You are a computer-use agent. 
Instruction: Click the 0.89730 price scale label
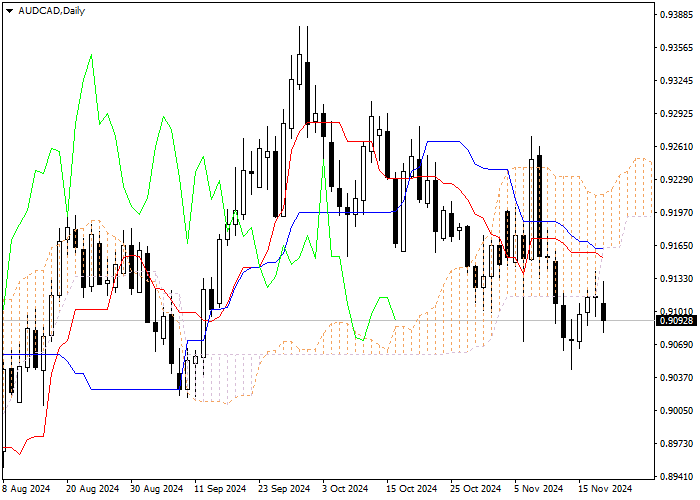676,444
